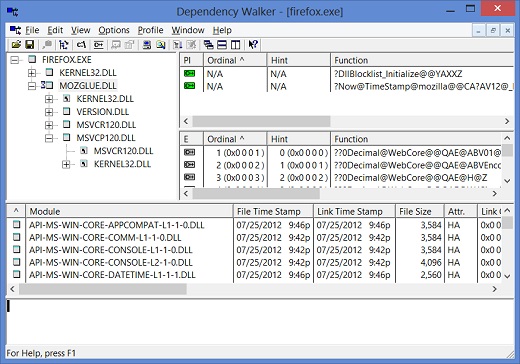Toggle Auto Expand tree toolbar button

(x=63, y=44)
